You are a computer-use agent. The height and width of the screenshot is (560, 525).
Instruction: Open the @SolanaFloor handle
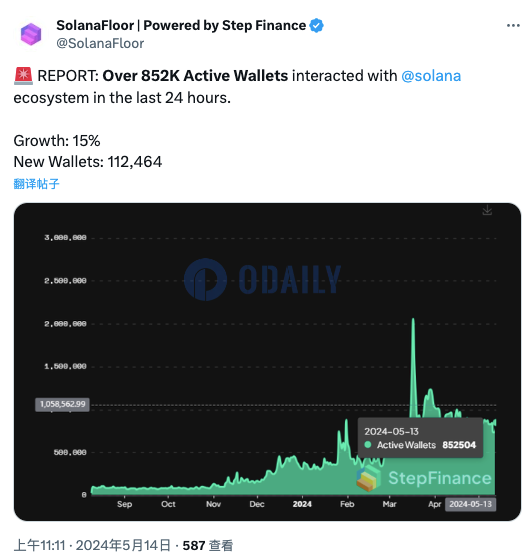click(x=100, y=43)
